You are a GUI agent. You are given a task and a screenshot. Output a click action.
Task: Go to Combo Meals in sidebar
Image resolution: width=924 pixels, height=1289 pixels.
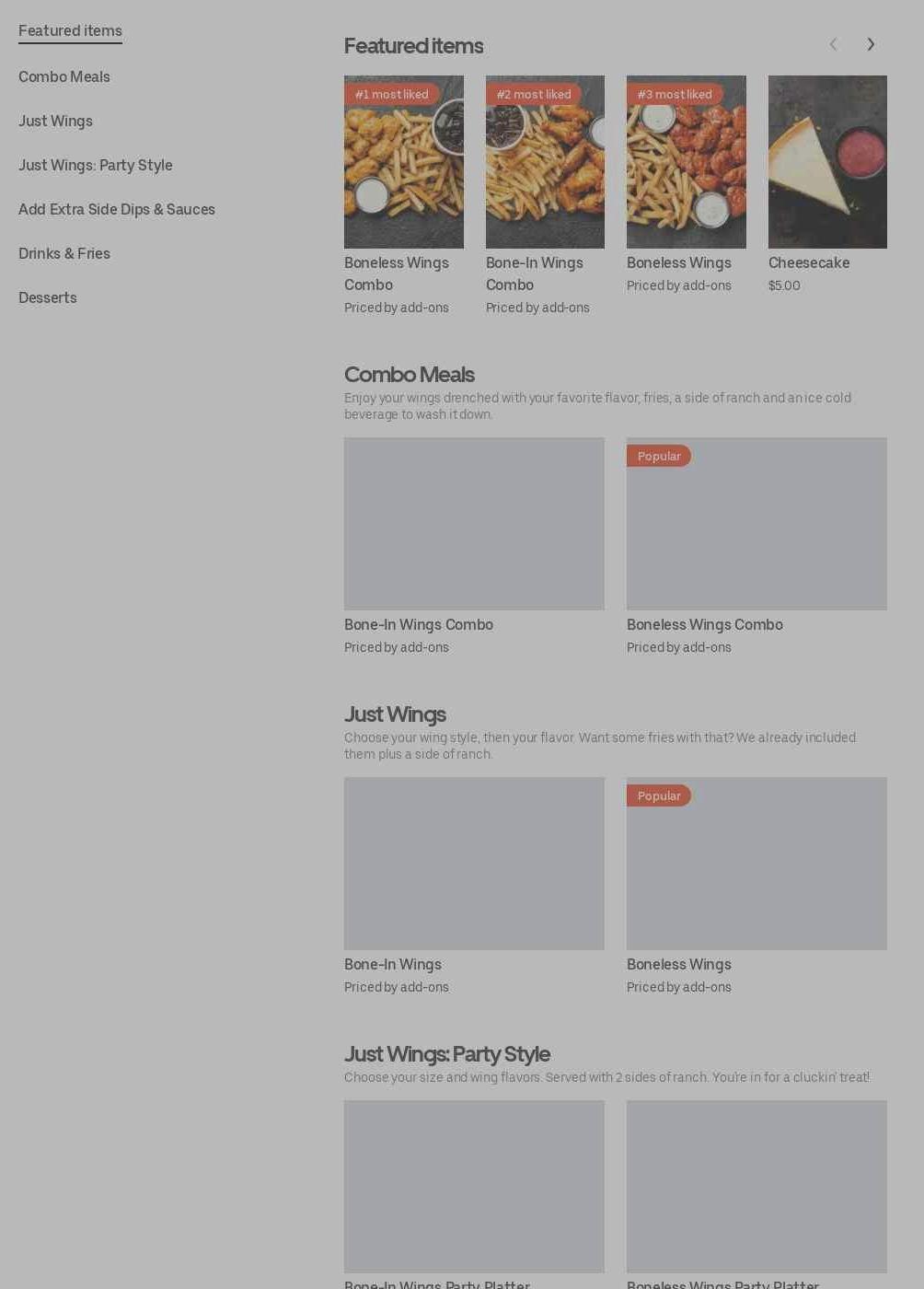pos(64,76)
